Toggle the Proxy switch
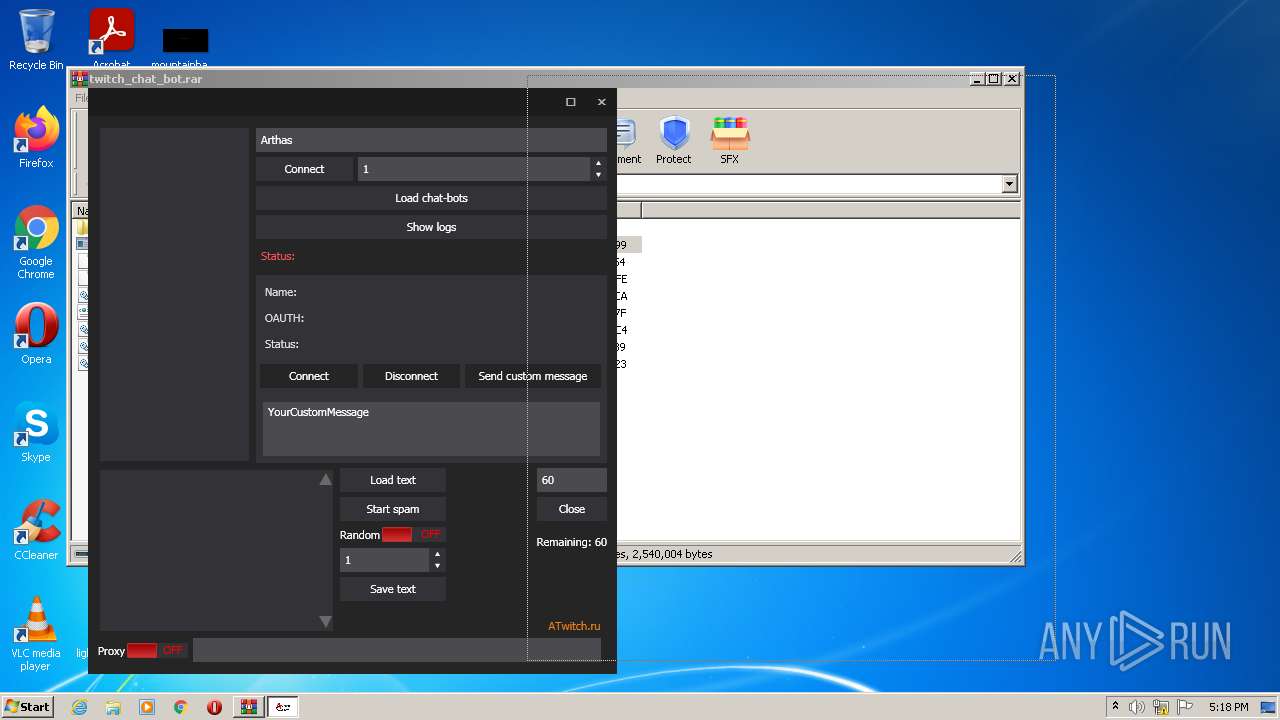The height and width of the screenshot is (720, 1280). pyautogui.click(x=156, y=651)
